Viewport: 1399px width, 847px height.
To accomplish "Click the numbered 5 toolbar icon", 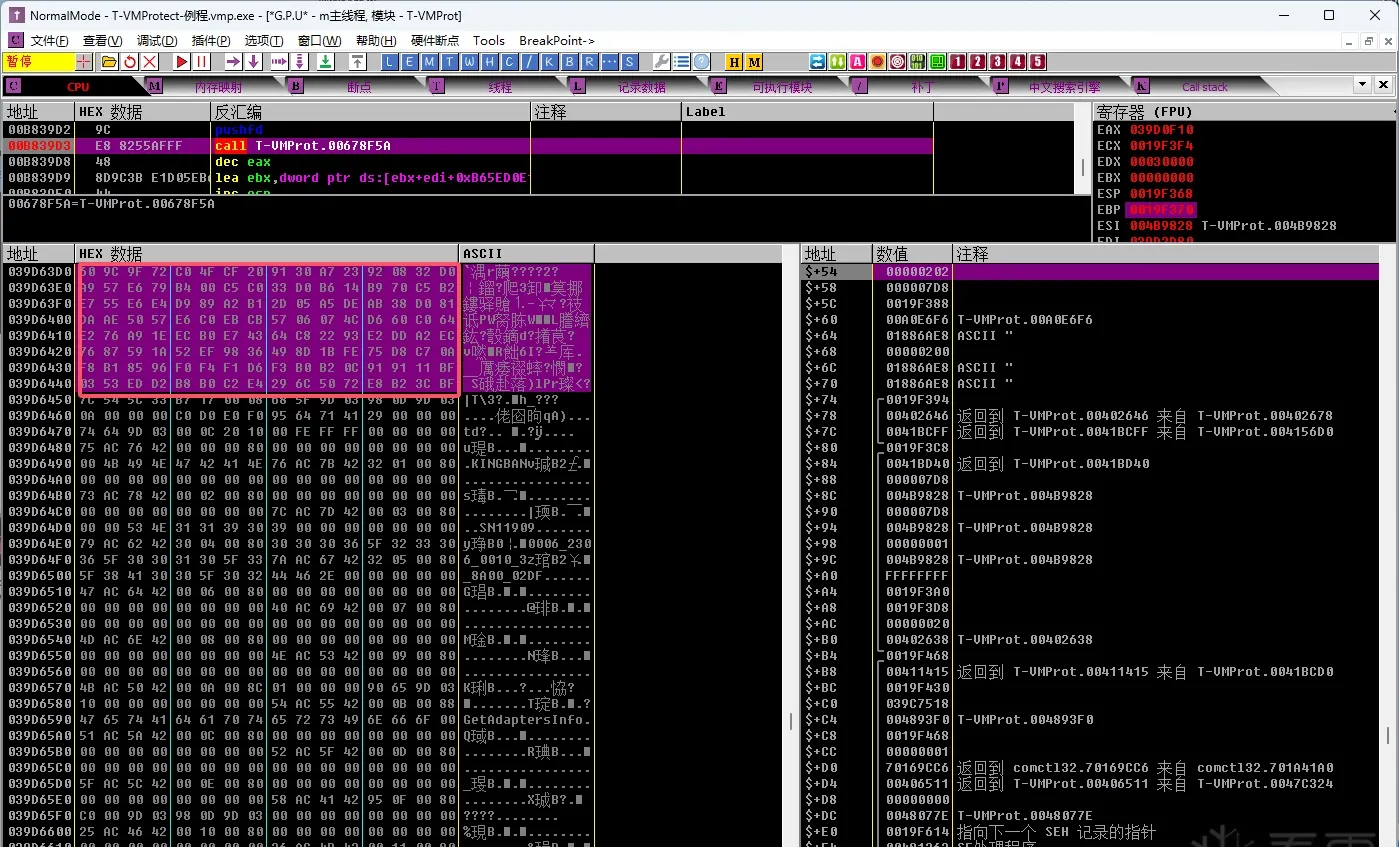I will coord(1038,62).
